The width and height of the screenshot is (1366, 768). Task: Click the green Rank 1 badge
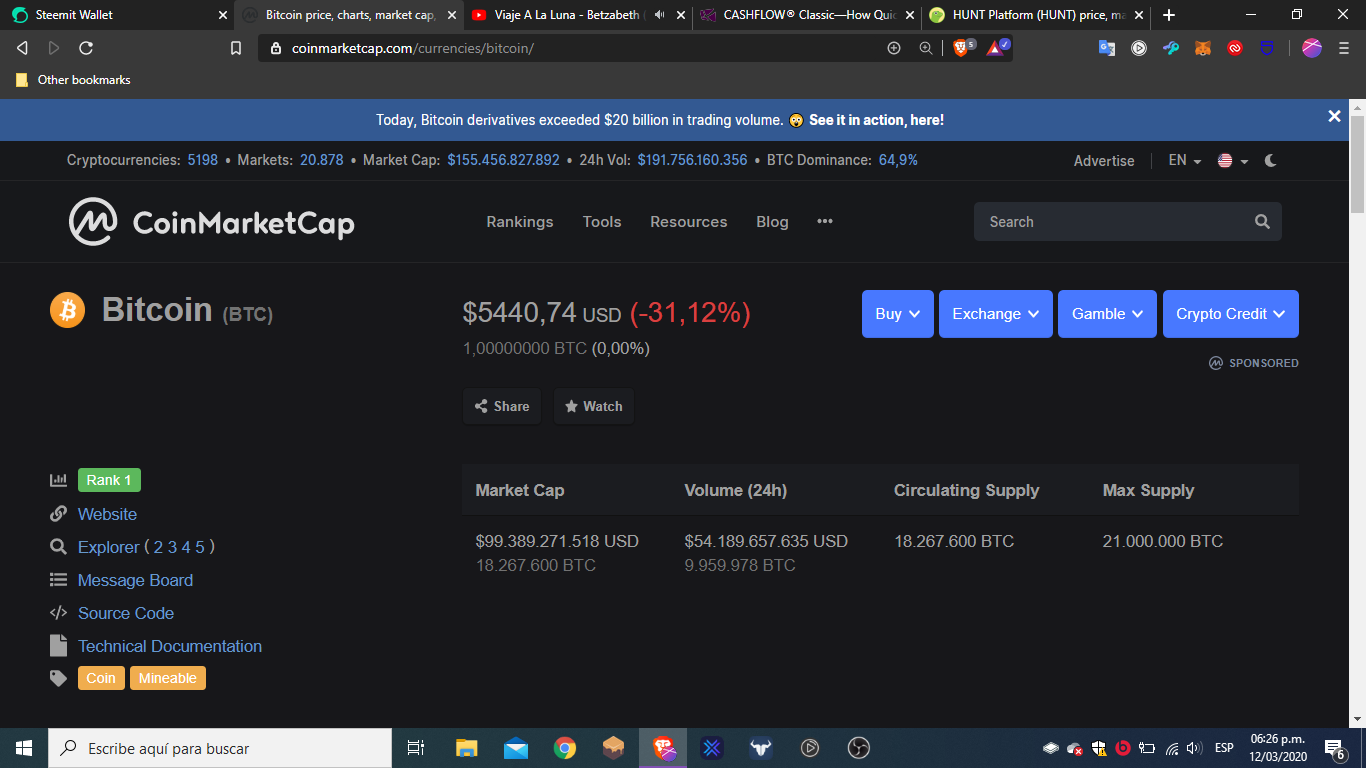click(109, 480)
